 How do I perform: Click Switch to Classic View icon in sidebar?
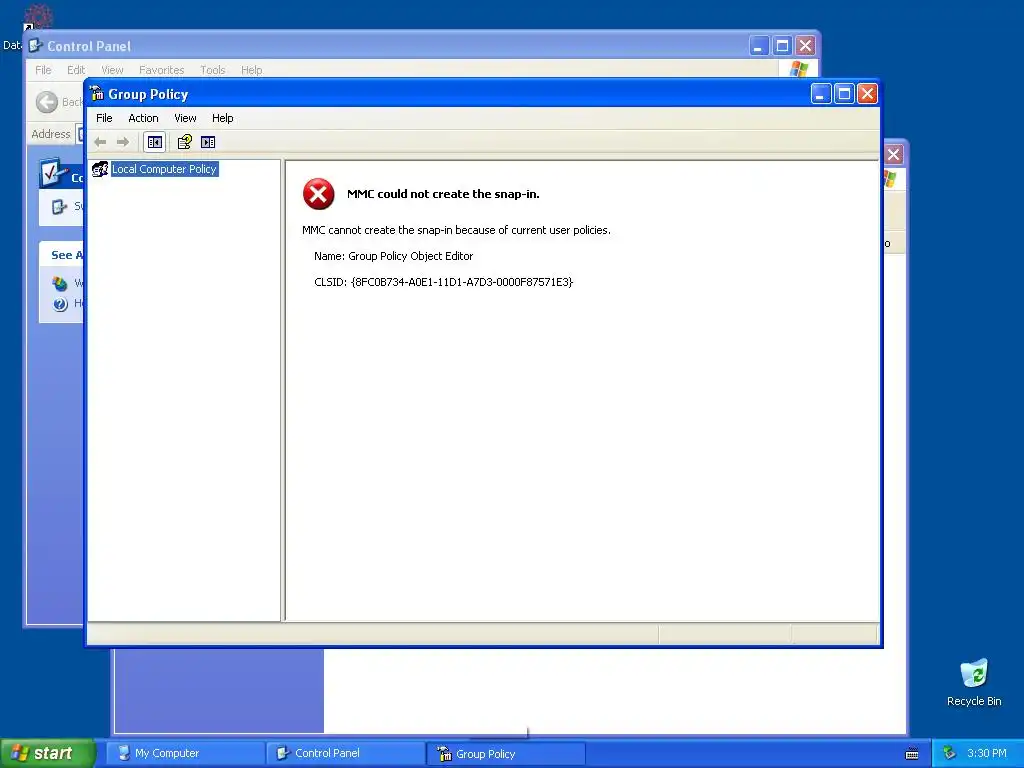[x=59, y=206]
